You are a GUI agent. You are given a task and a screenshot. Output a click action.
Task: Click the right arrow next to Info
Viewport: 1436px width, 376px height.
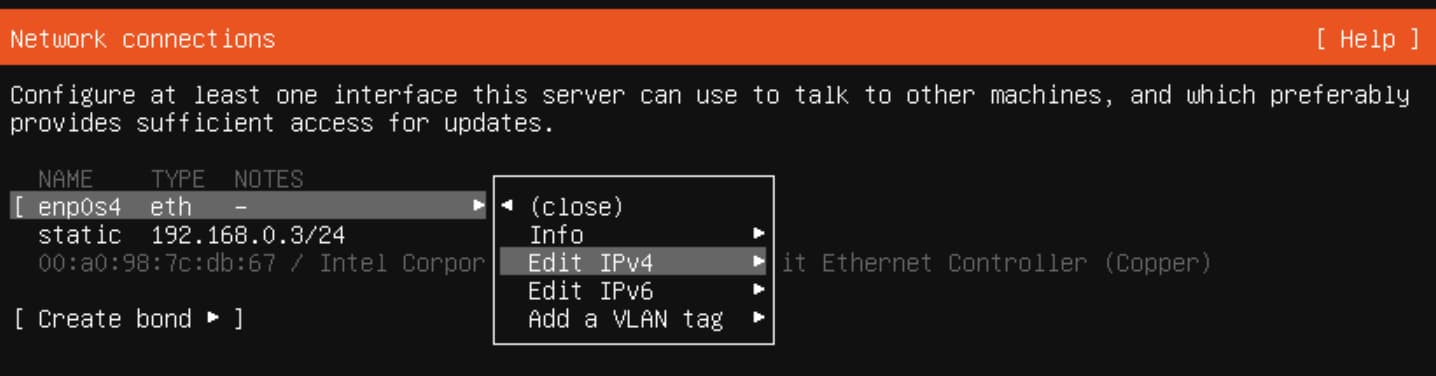(758, 235)
